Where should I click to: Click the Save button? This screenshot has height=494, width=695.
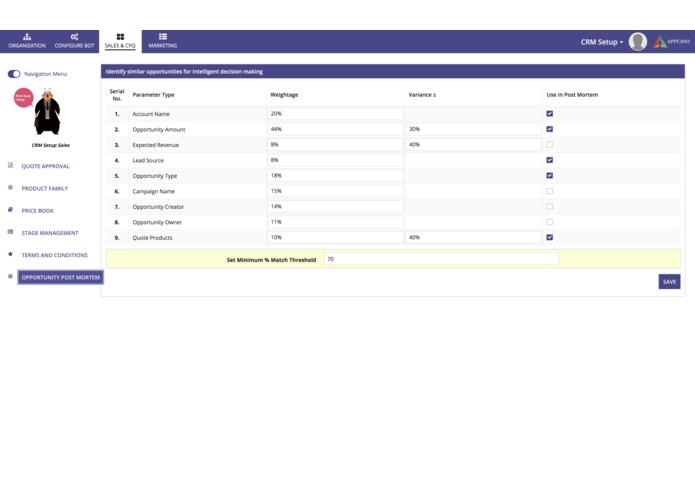(669, 282)
